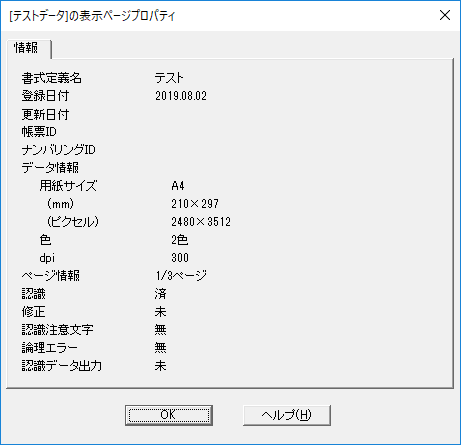Click the ナンバリングID label

(59, 150)
